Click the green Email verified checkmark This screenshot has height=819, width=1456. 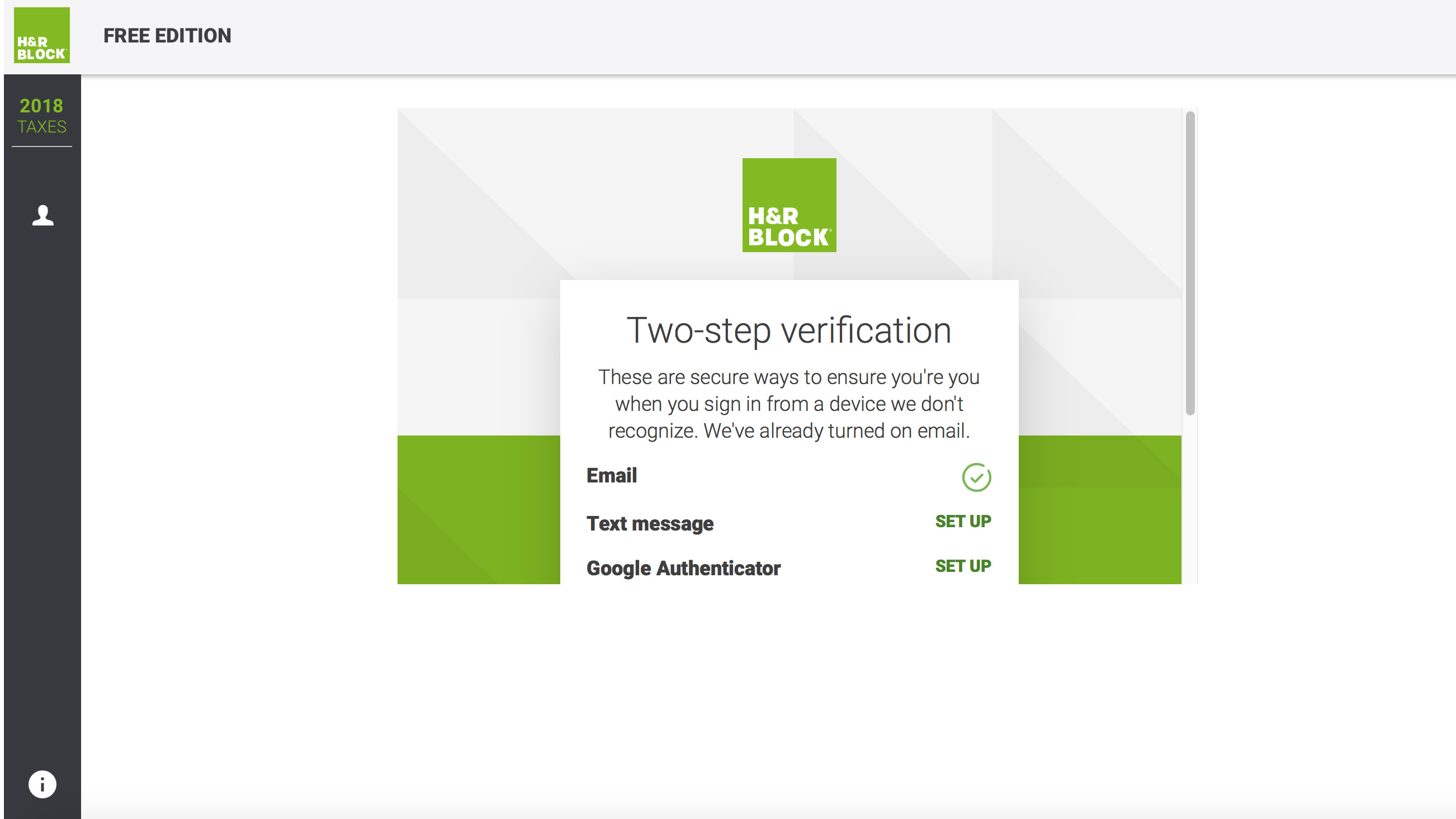[976, 477]
